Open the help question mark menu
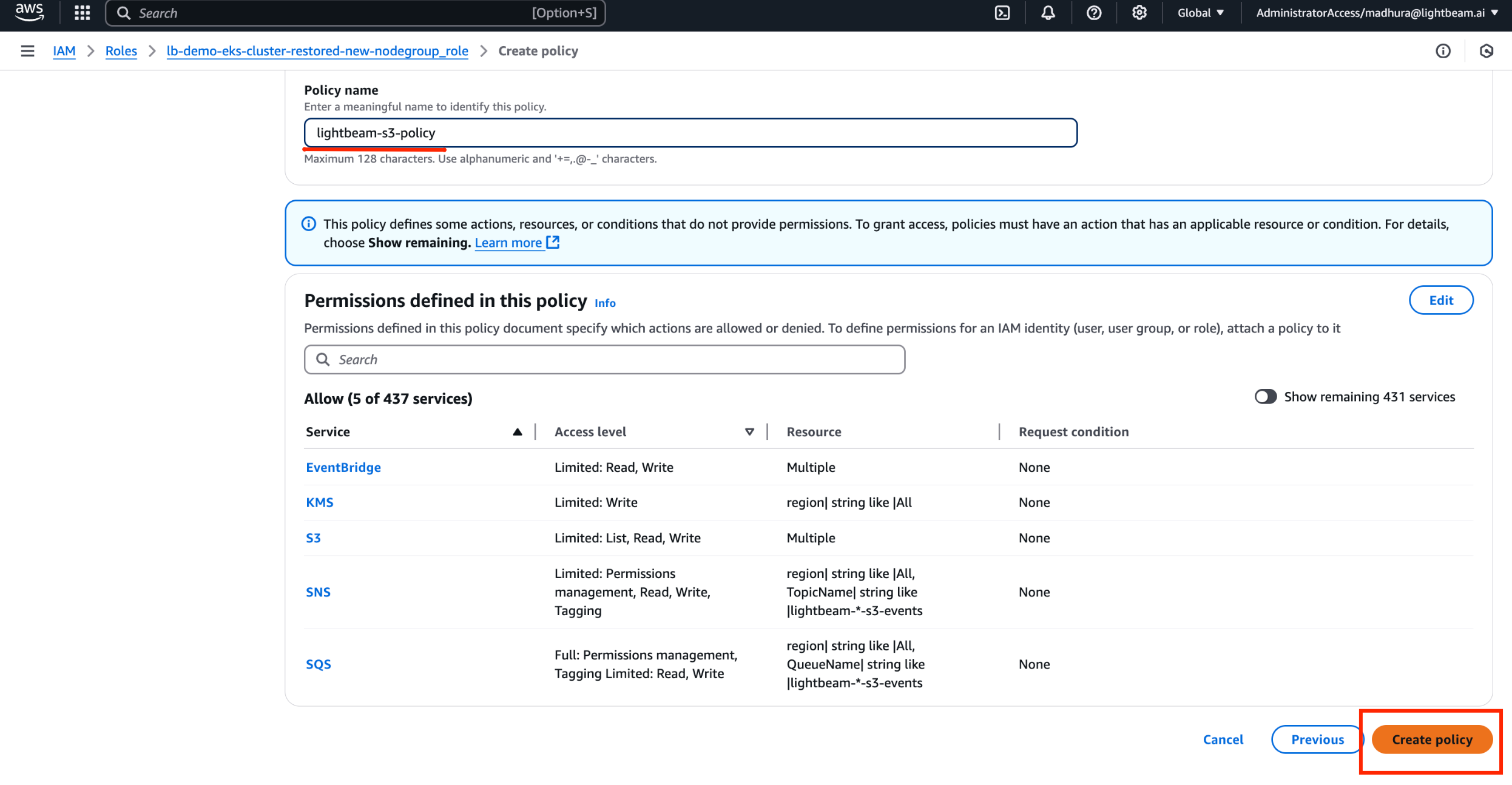Screen dimensions: 1512x785 pyautogui.click(x=1094, y=13)
